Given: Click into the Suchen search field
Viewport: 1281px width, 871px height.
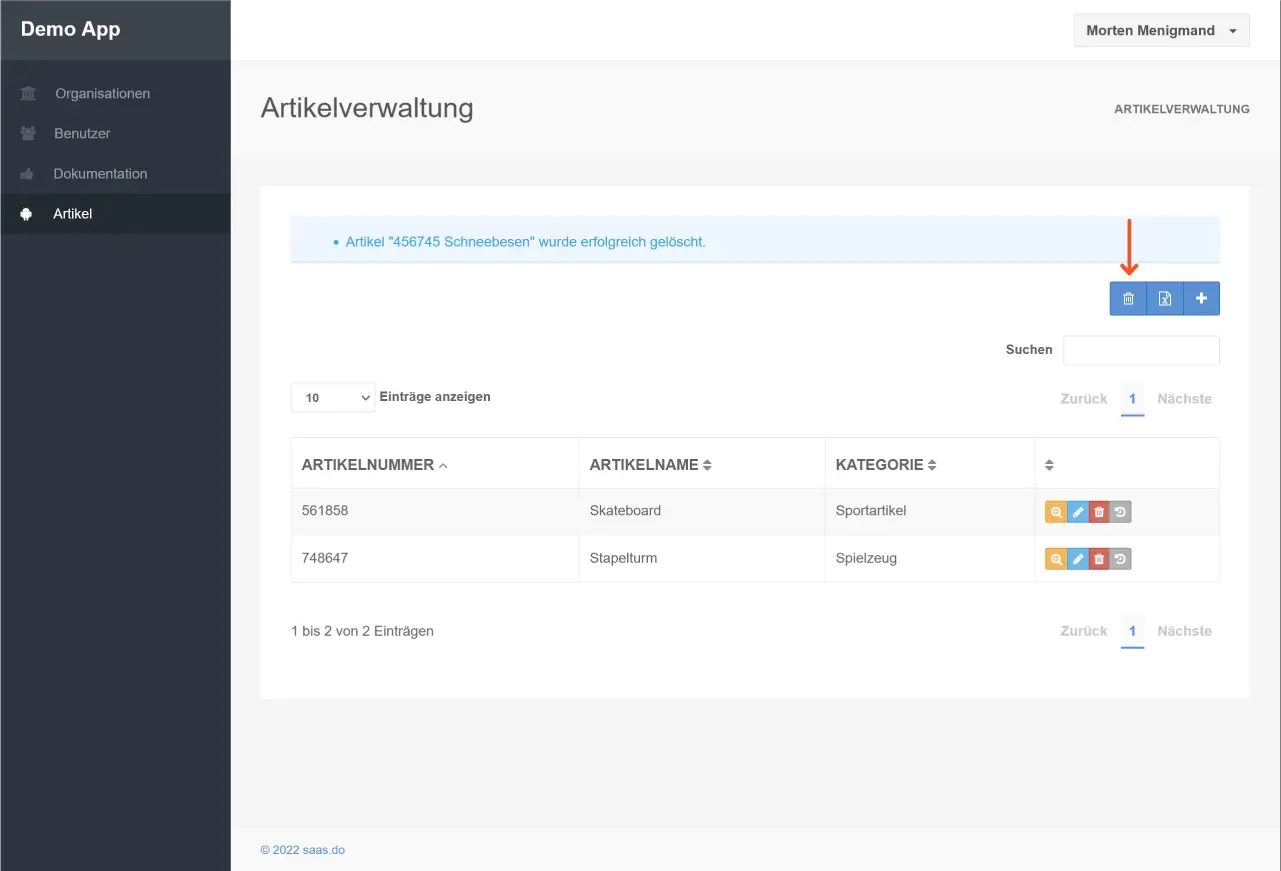Looking at the screenshot, I should pyautogui.click(x=1140, y=350).
